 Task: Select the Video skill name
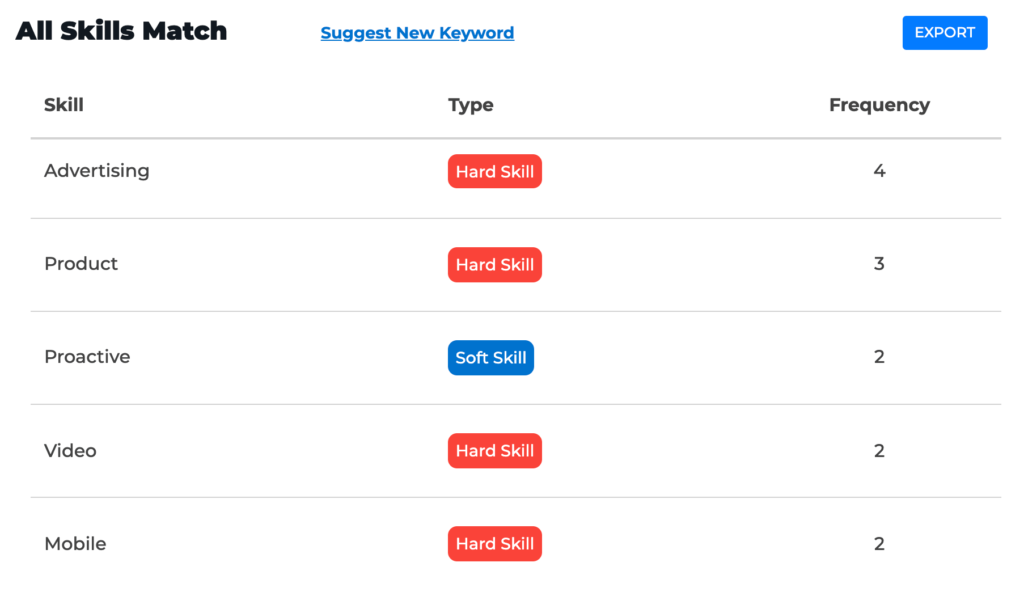(70, 451)
